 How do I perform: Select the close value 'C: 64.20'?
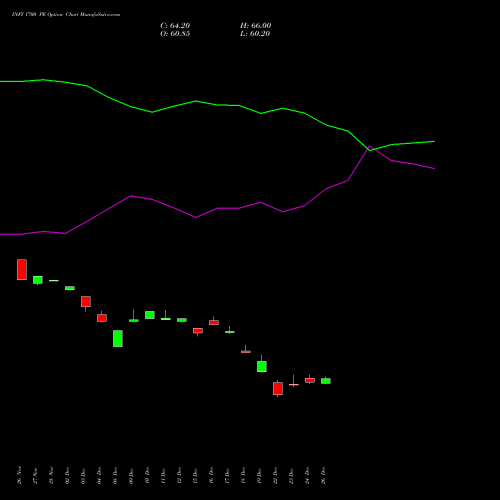[175, 26]
